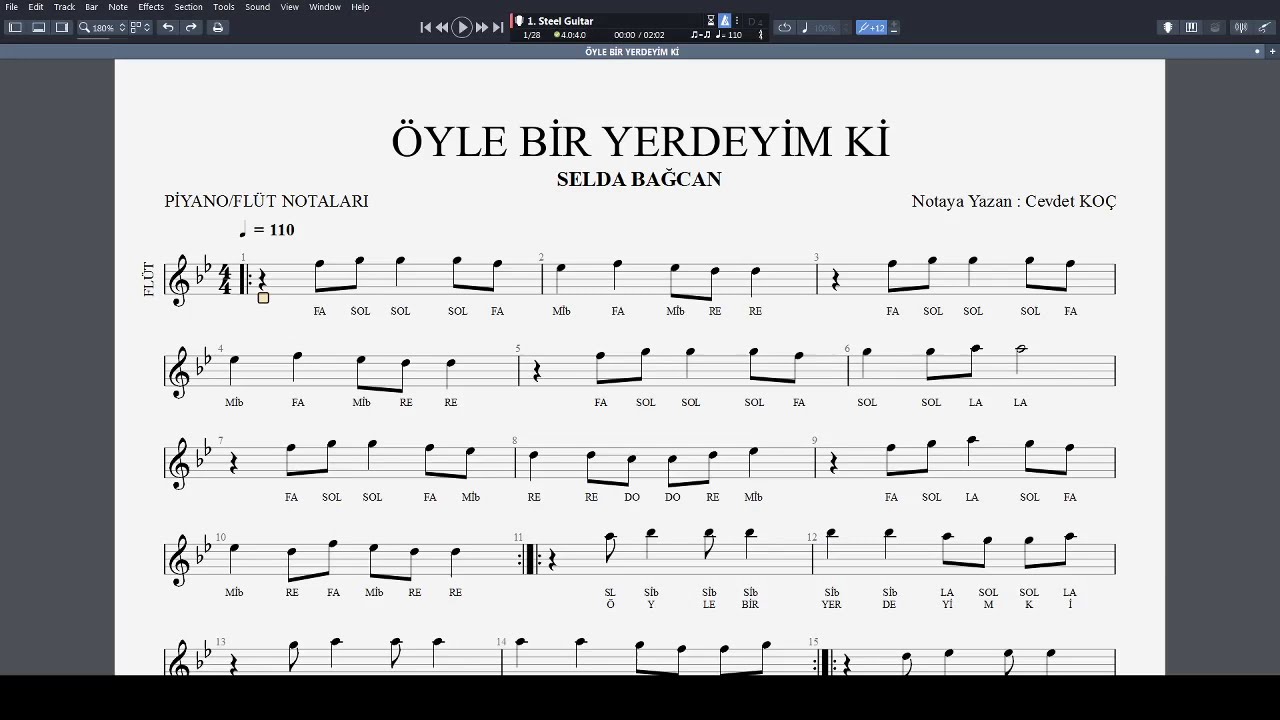Open the Note menu
This screenshot has height=720, width=1280.
(118, 7)
